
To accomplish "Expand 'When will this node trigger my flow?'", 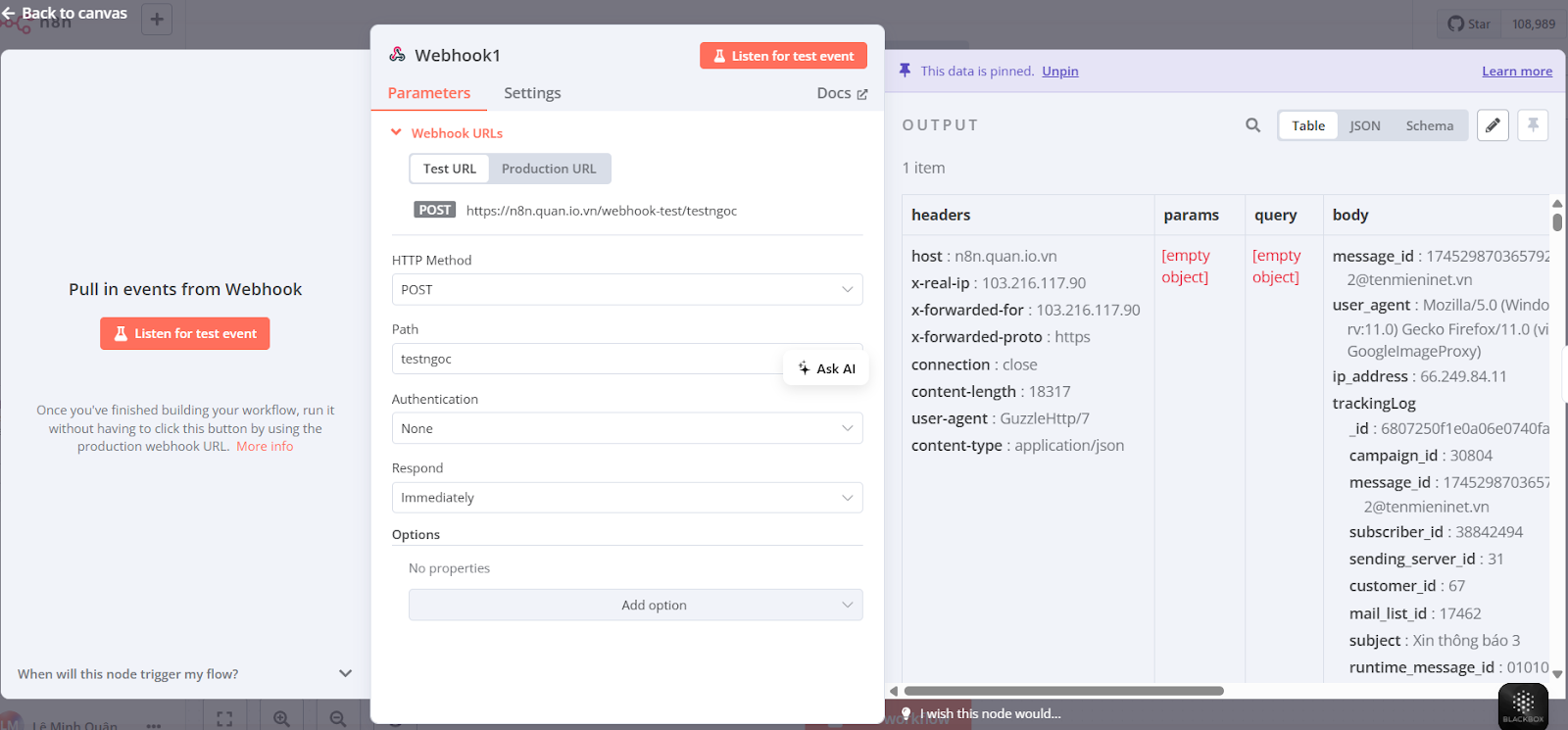I will 184,674.
